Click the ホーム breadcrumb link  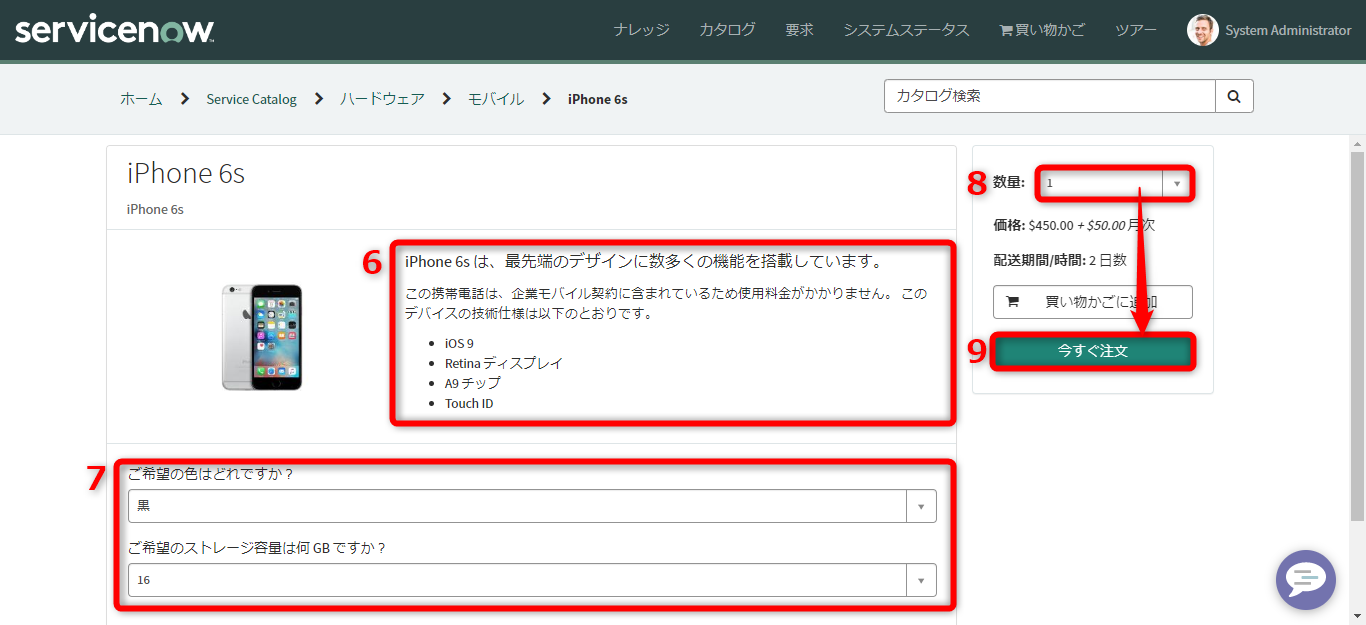[141, 98]
